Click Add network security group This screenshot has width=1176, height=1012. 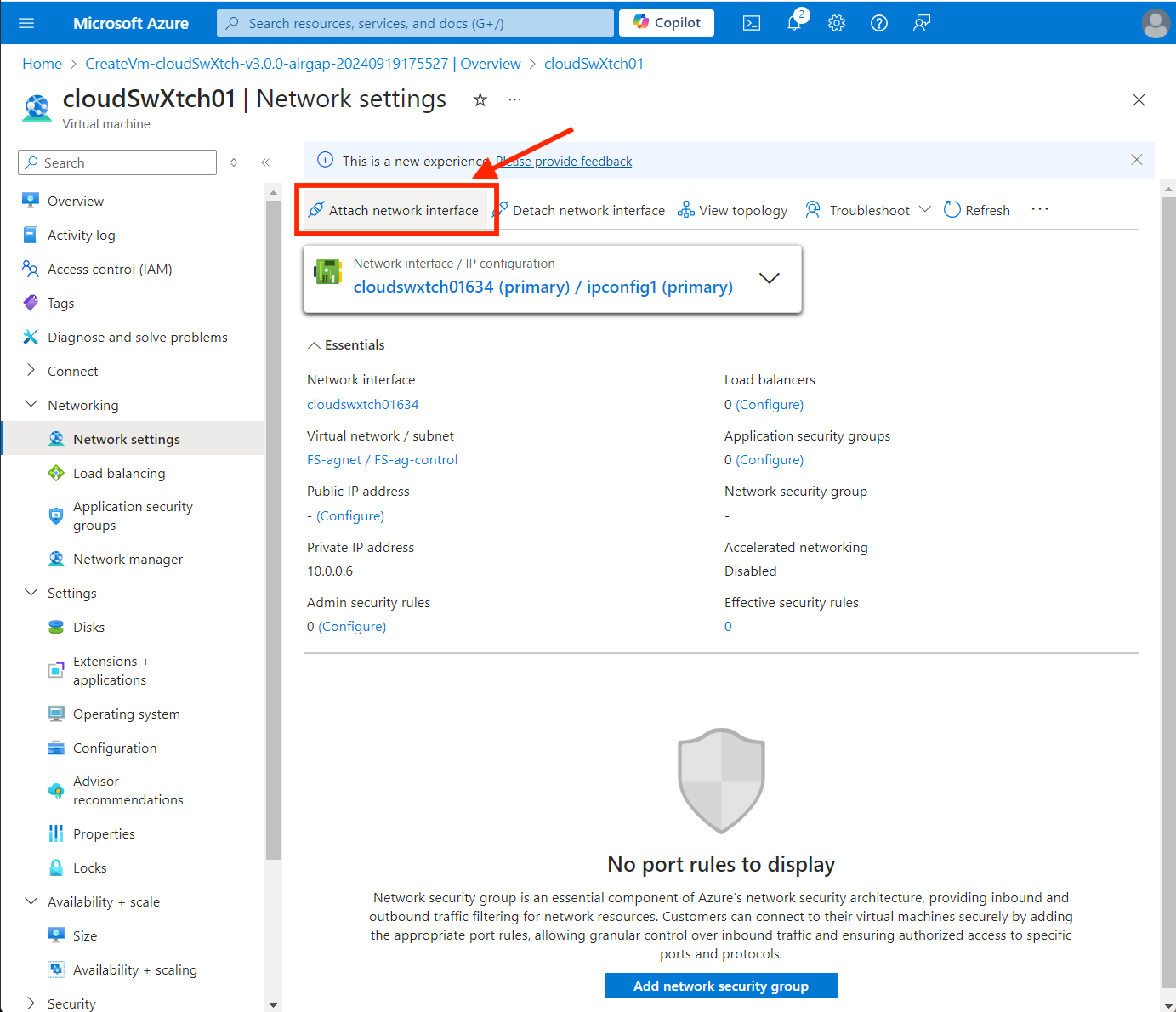tap(720, 986)
